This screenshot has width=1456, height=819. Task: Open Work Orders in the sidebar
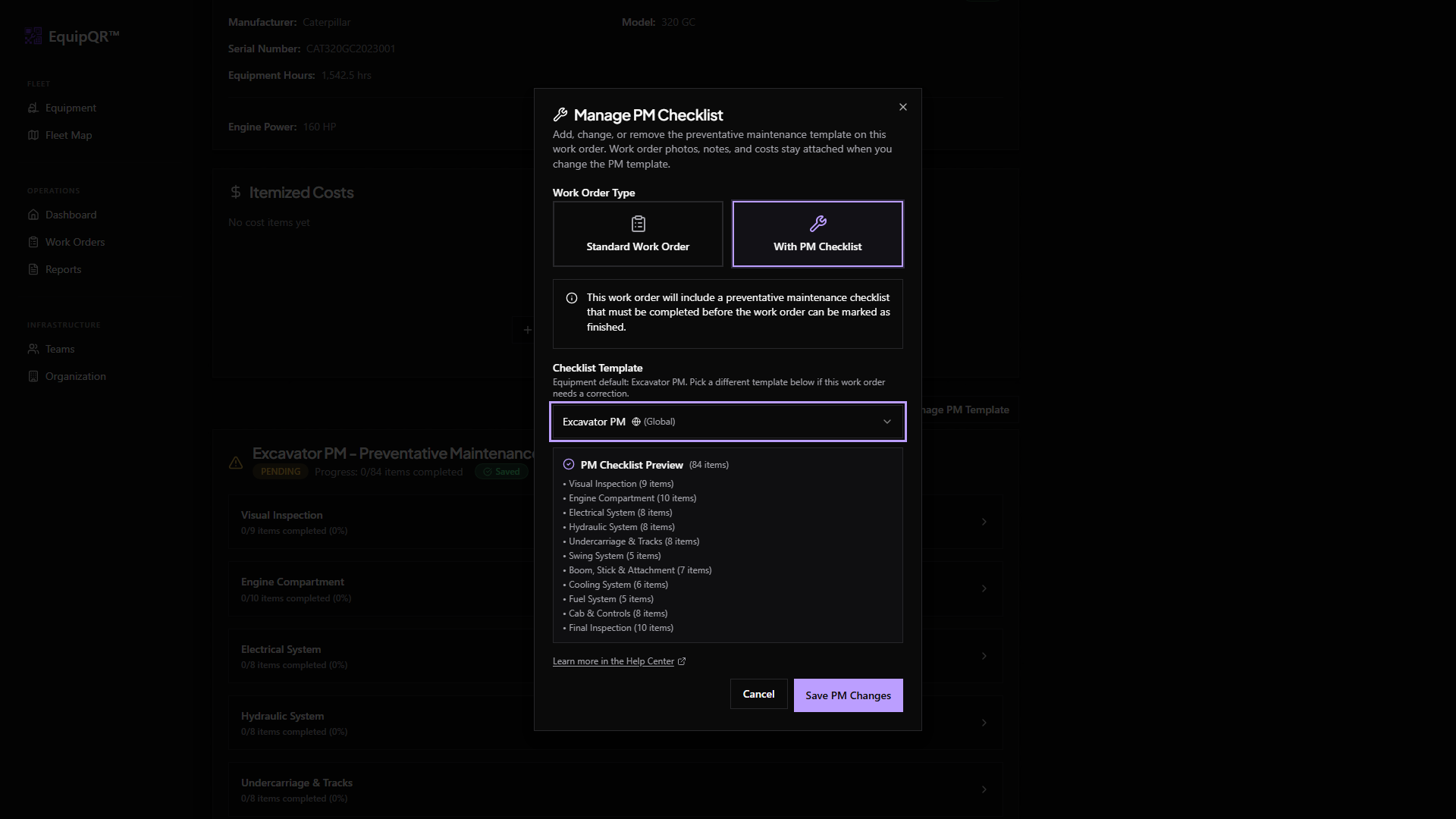[75, 242]
